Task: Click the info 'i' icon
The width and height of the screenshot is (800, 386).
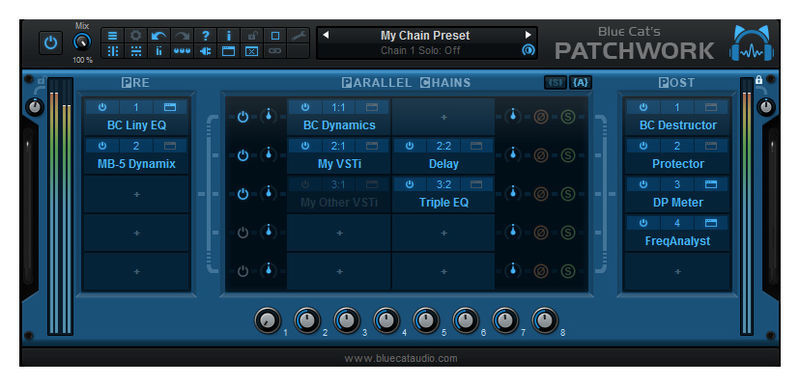Action: point(229,36)
